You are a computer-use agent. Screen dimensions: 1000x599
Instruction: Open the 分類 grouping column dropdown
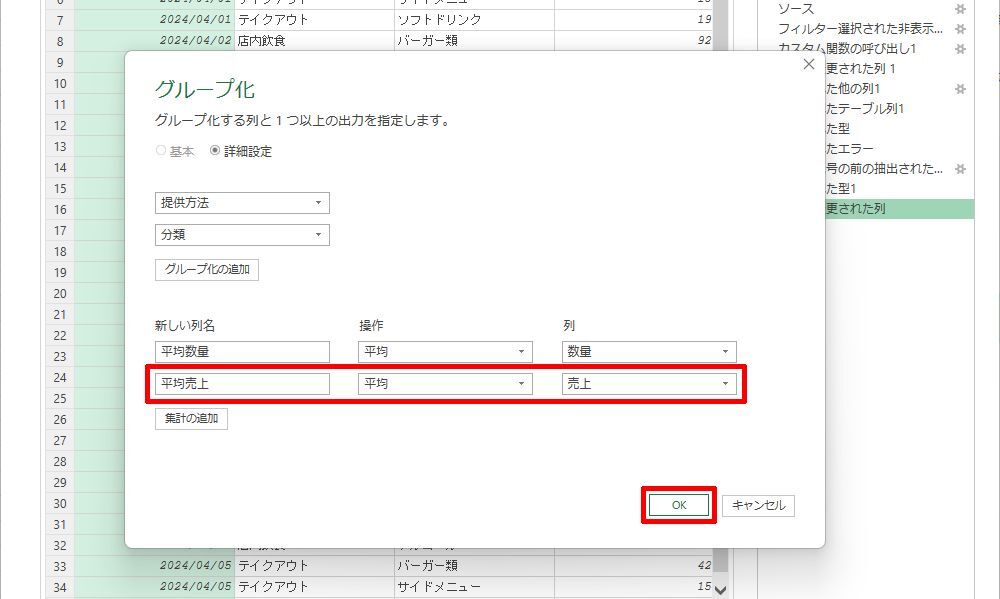[242, 235]
